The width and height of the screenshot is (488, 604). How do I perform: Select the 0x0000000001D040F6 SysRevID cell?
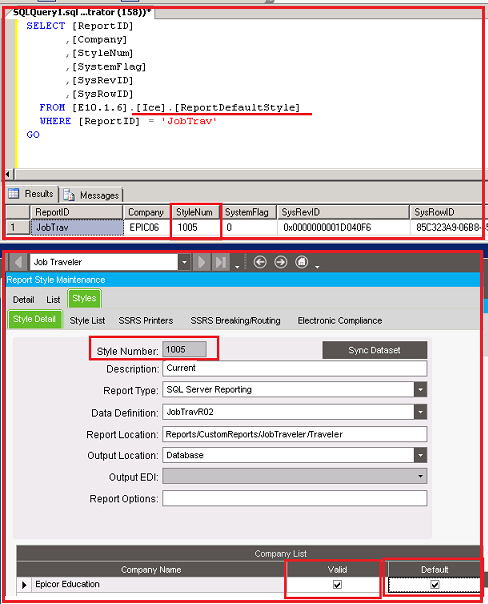(343, 228)
